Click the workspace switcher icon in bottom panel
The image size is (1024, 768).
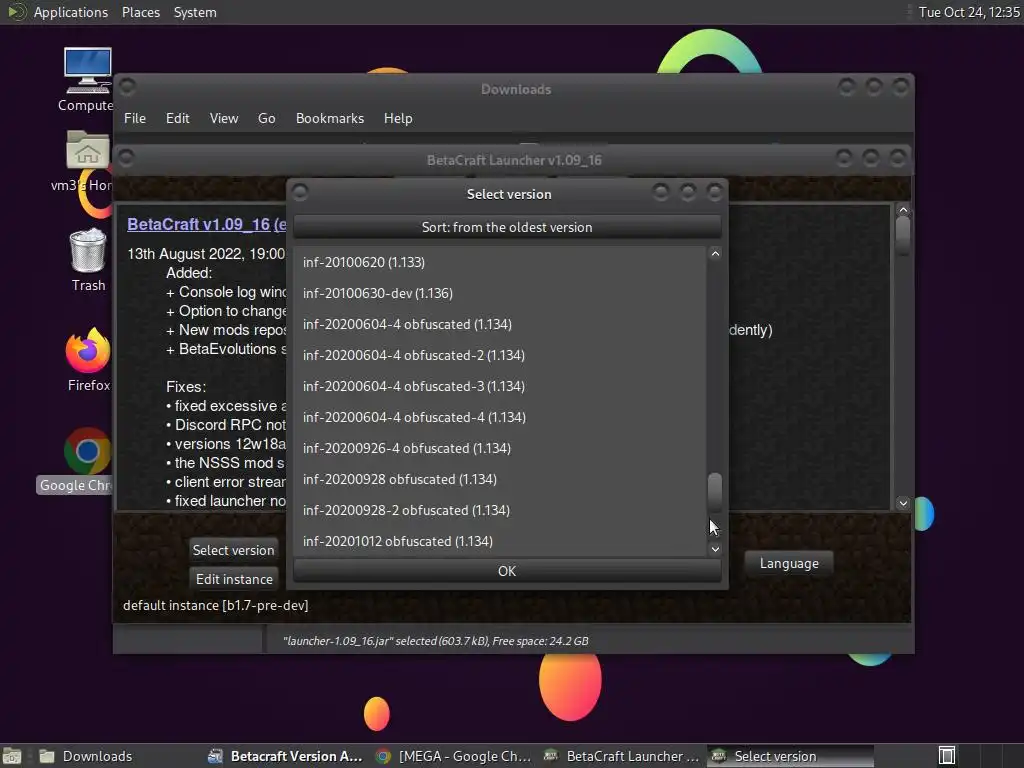[x=947, y=756]
